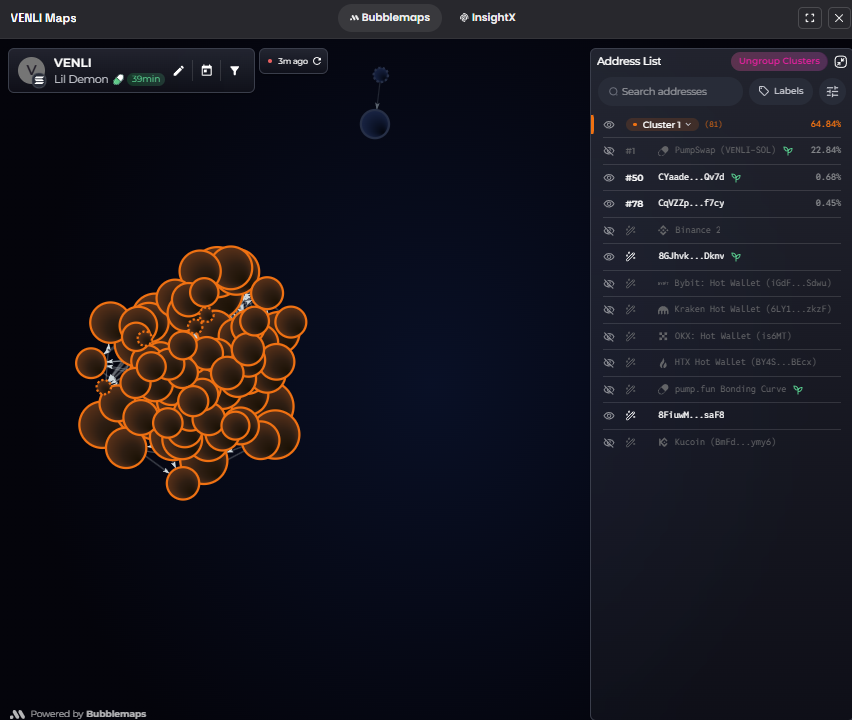Open the calendar history icon

click(206, 71)
